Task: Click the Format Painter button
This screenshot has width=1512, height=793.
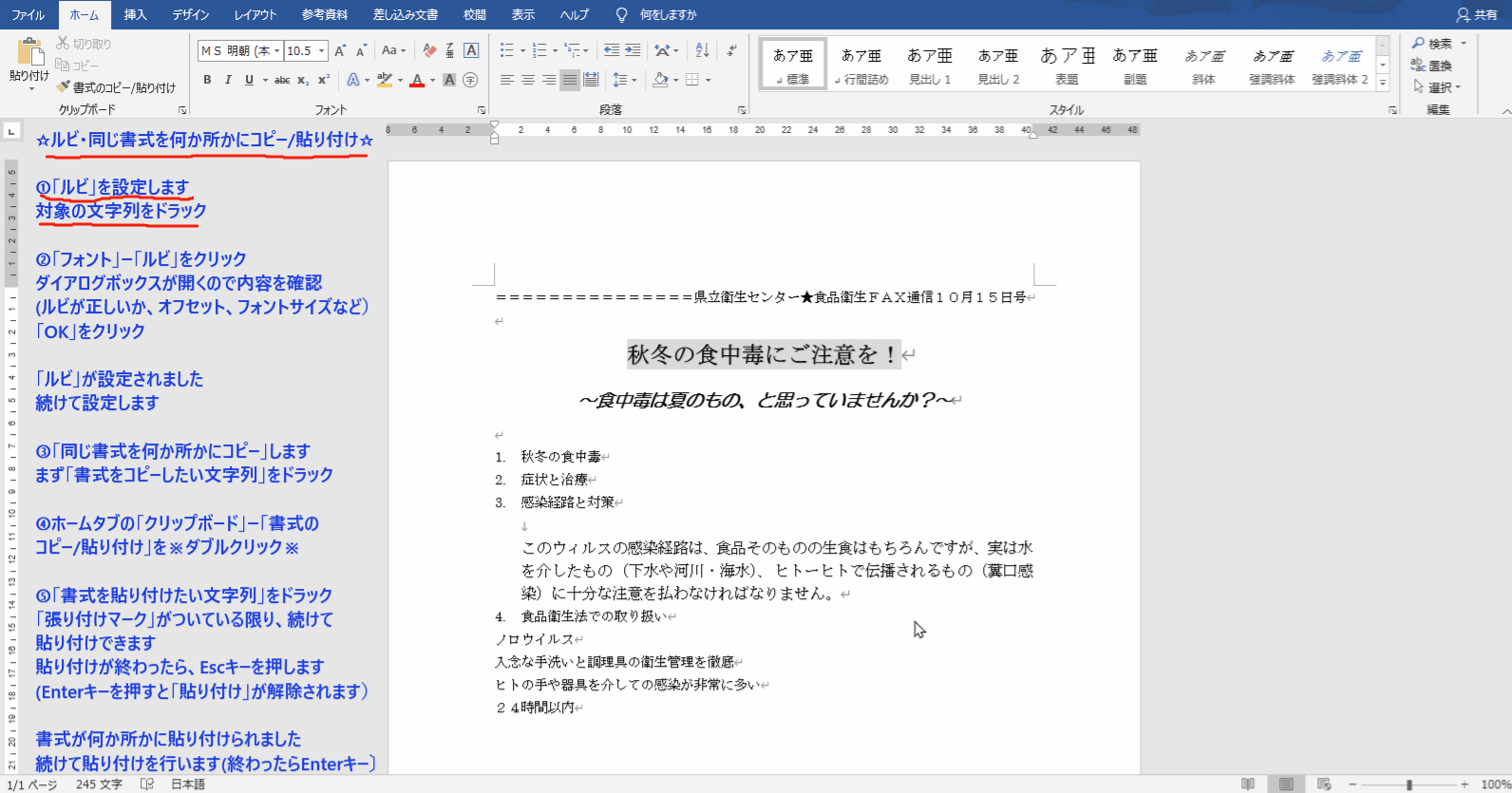Action: click(116, 87)
